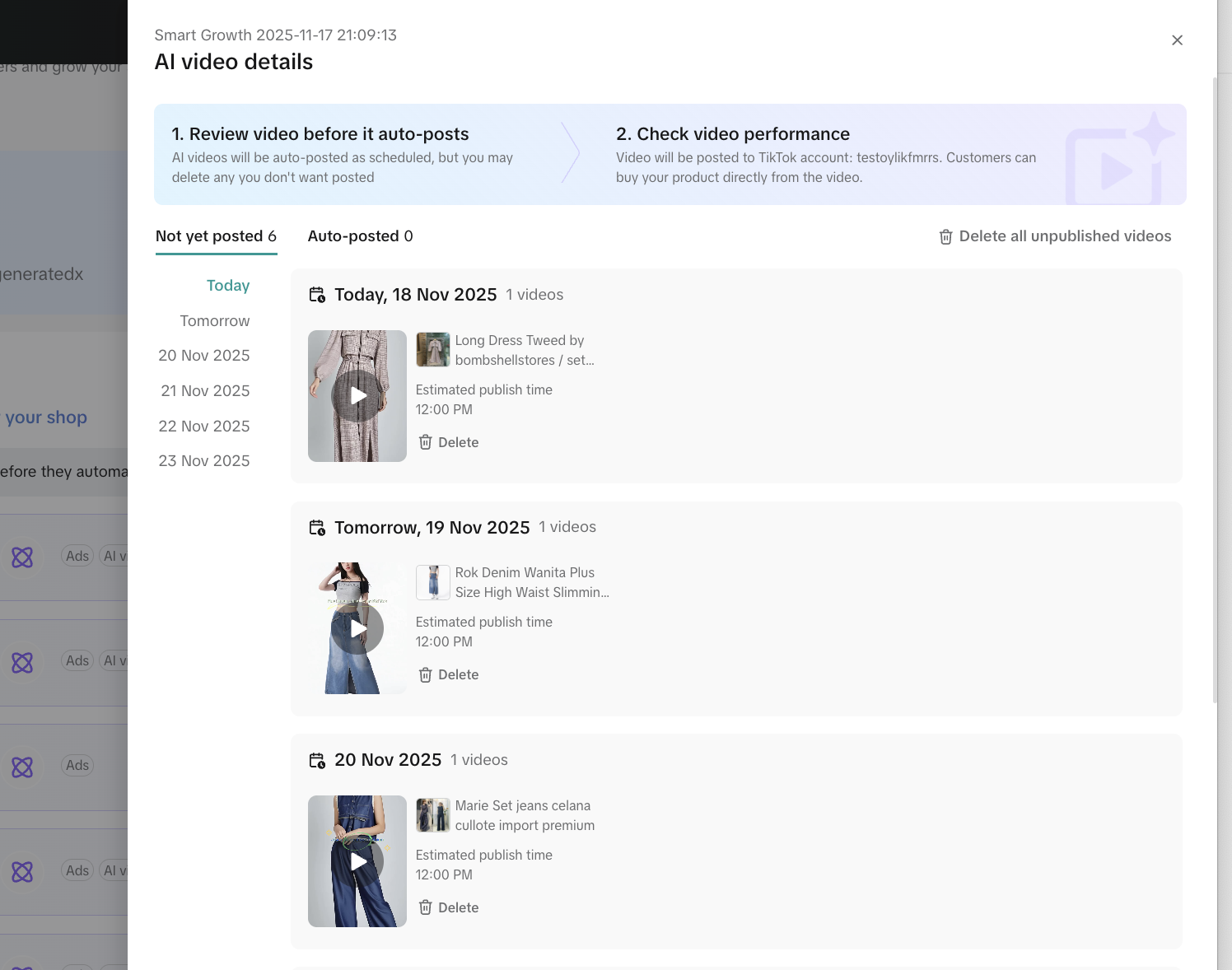Viewport: 1232px width, 970px height.
Task: Close the AI video details panel
Action: click(x=1177, y=40)
